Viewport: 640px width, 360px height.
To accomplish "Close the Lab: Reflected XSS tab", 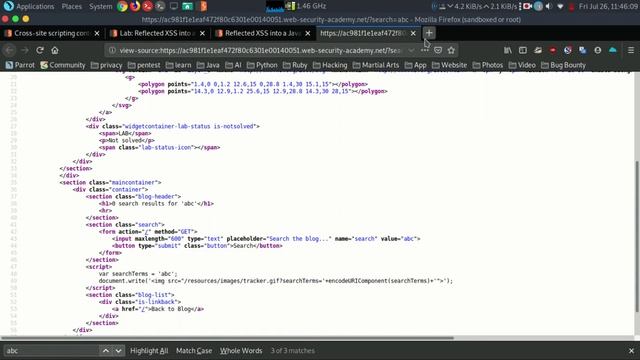I will [202, 33].
